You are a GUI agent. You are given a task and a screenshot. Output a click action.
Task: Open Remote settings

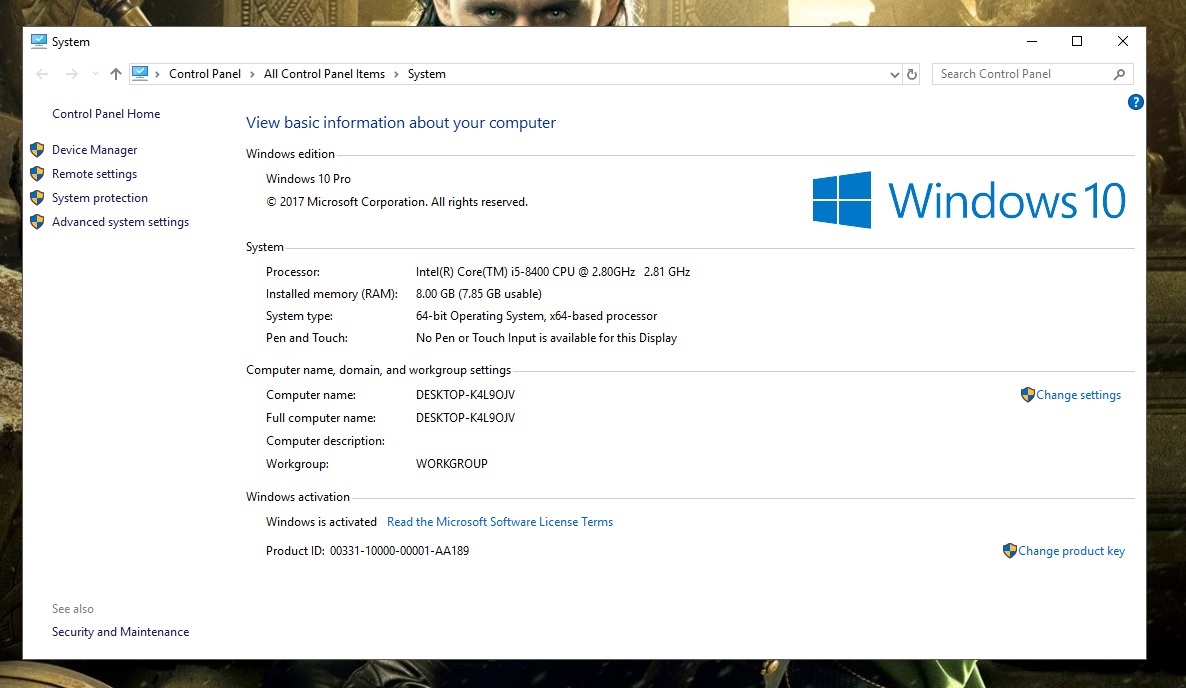pyautogui.click(x=95, y=174)
